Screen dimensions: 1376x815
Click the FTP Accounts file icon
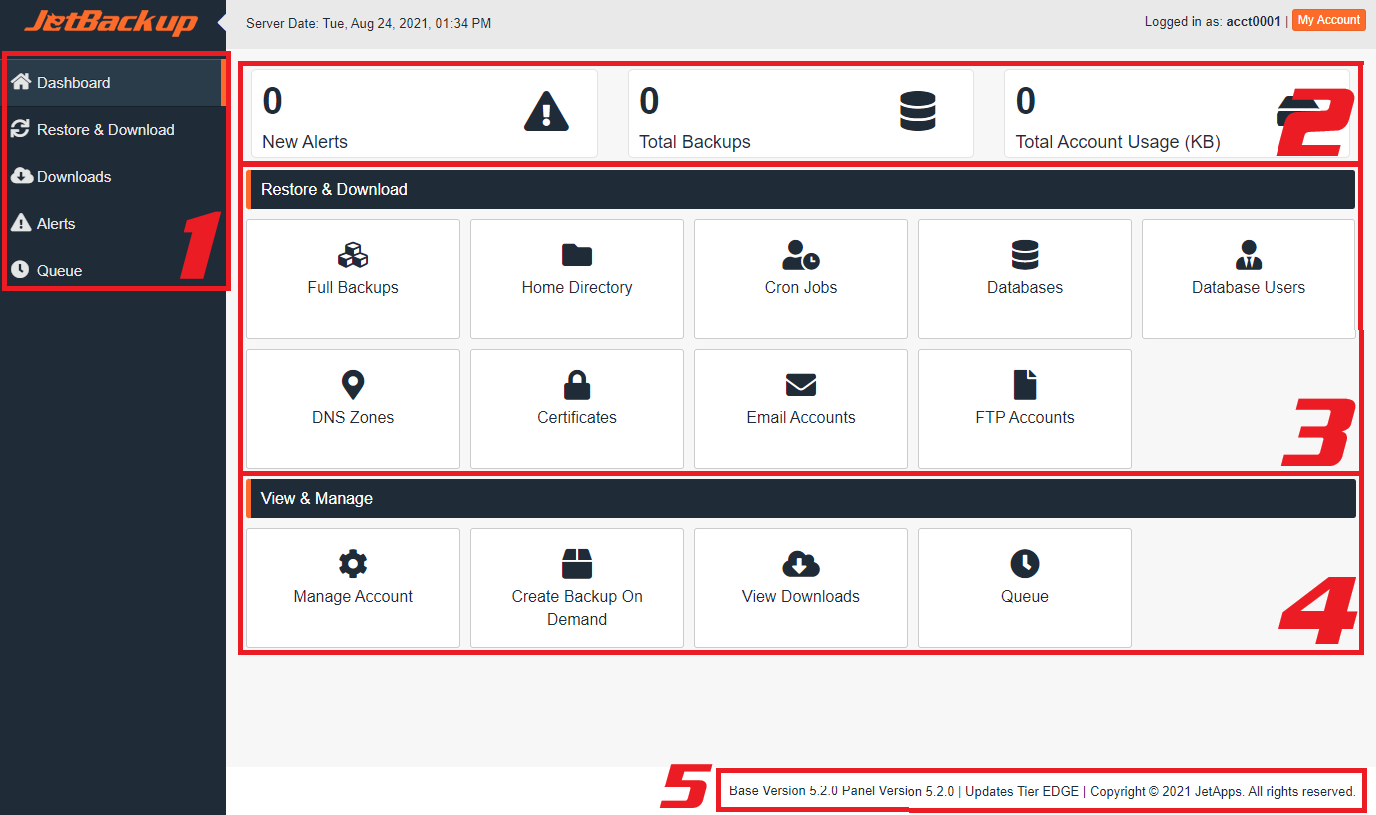[1024, 385]
